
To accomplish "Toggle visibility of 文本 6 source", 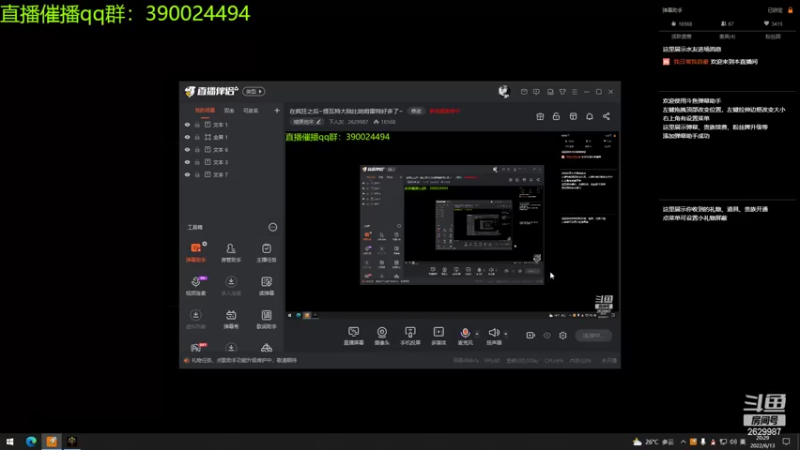I will (187, 149).
